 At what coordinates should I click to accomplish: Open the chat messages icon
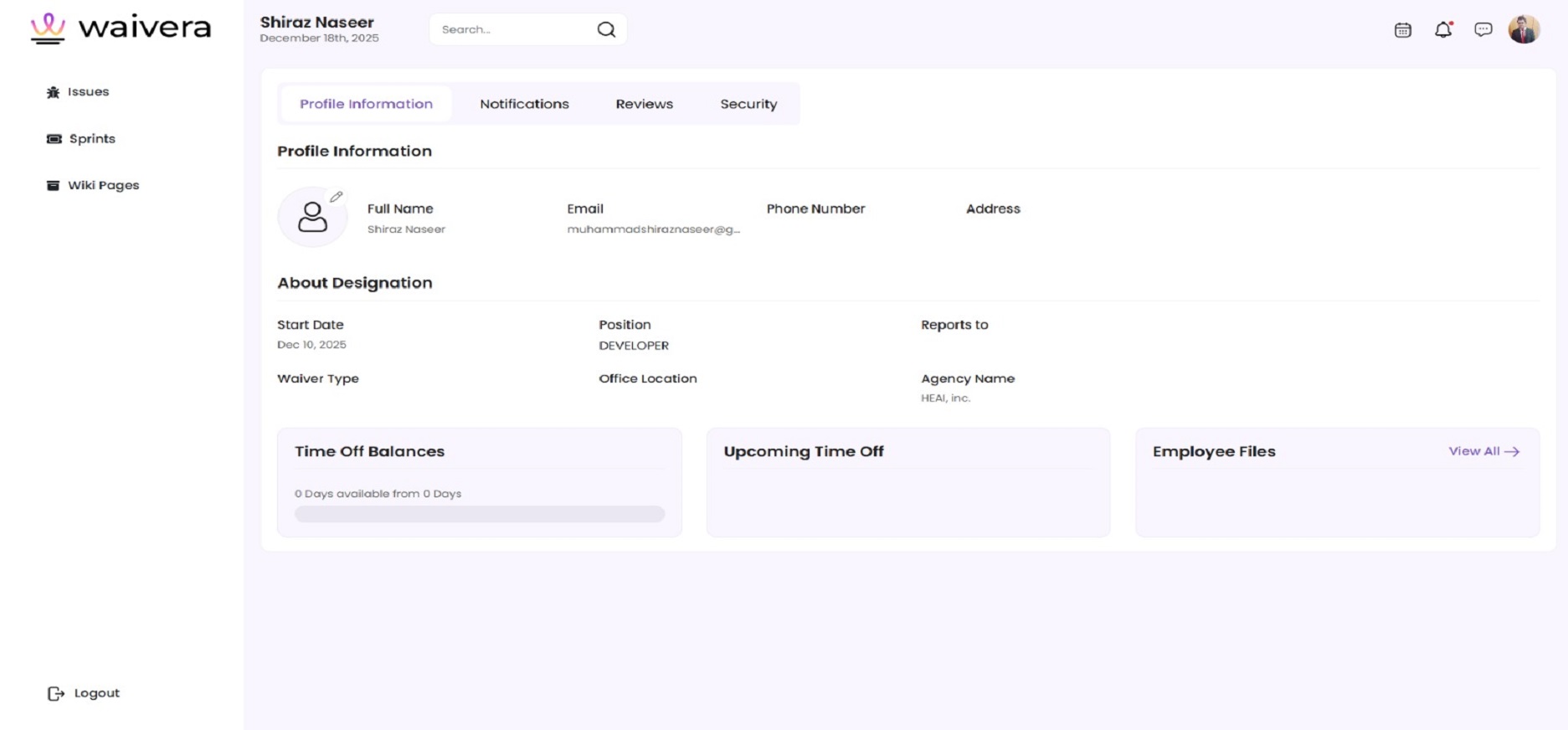(1483, 30)
